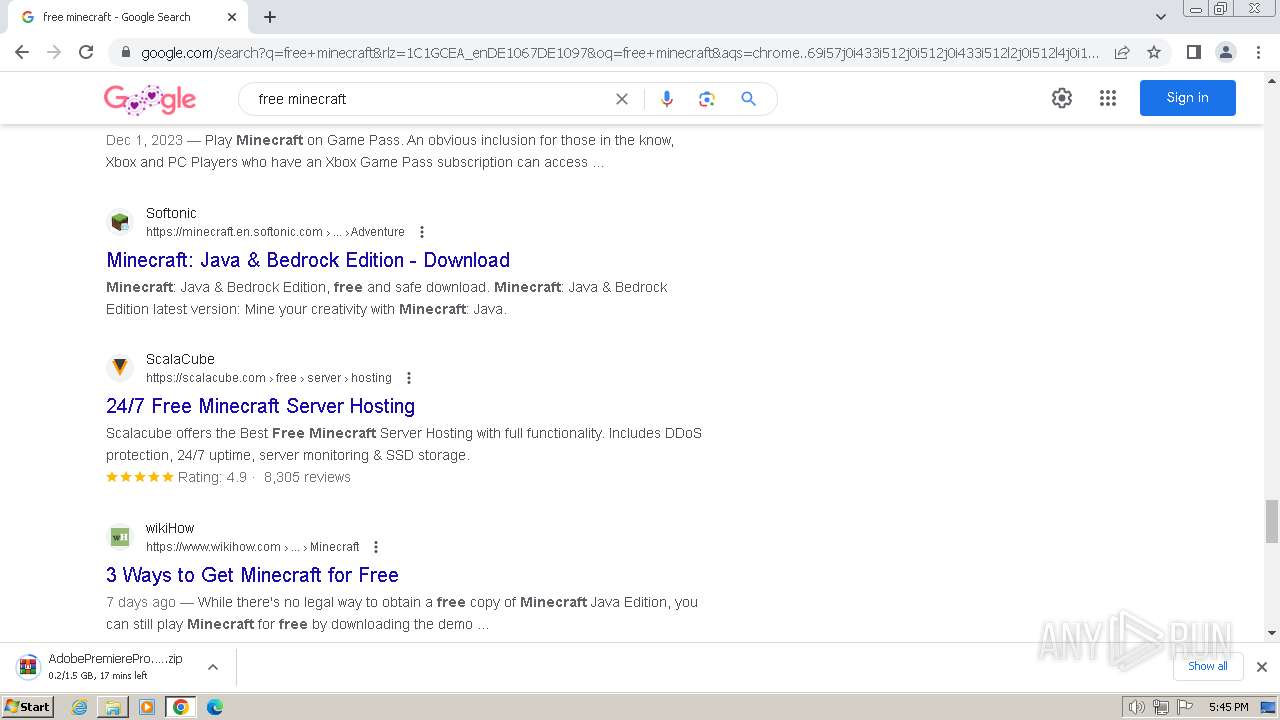Expand the tab search dropdown
The height and width of the screenshot is (720, 1280).
pyautogui.click(x=1161, y=17)
